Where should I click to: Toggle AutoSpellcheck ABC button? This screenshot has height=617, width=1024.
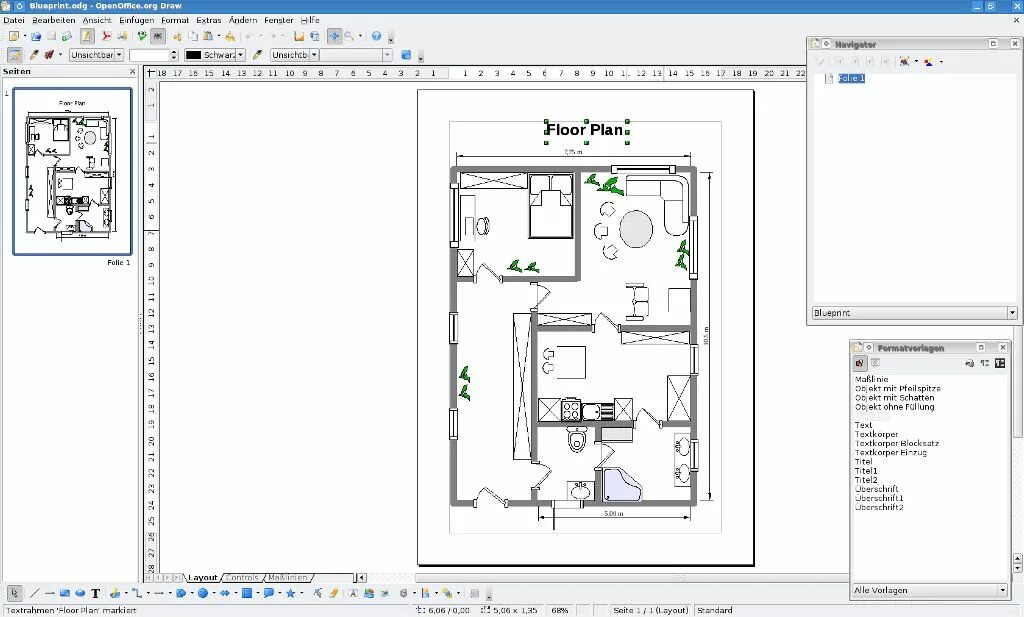[x=157, y=37]
